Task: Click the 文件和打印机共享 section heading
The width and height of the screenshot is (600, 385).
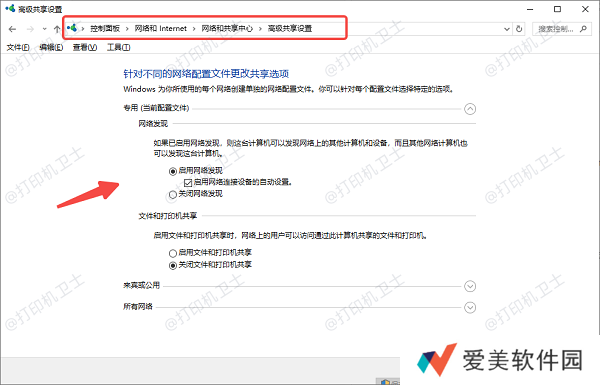Action: (x=168, y=216)
